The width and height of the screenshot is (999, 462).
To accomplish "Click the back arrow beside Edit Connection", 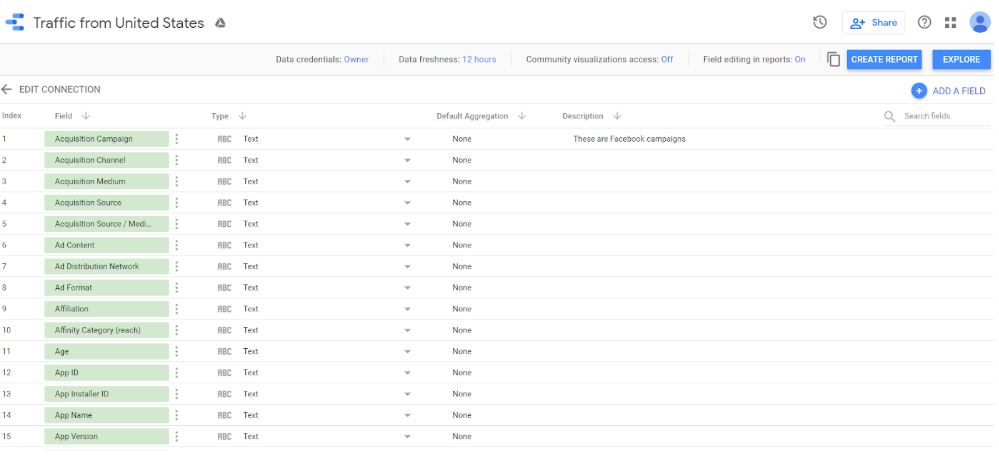I will point(7,89).
